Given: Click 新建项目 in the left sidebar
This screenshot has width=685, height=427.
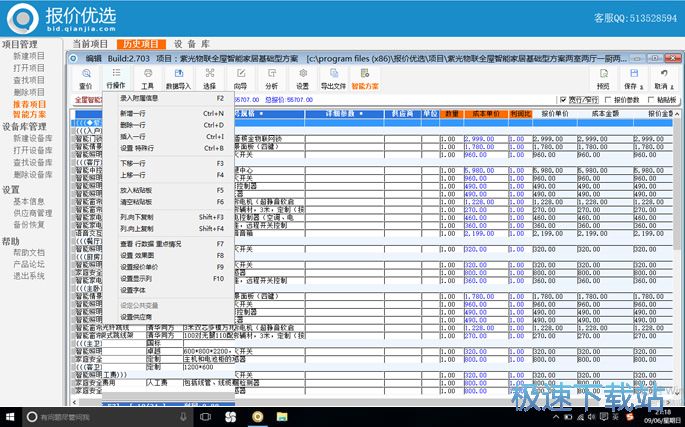Looking at the screenshot, I should click(29, 56).
